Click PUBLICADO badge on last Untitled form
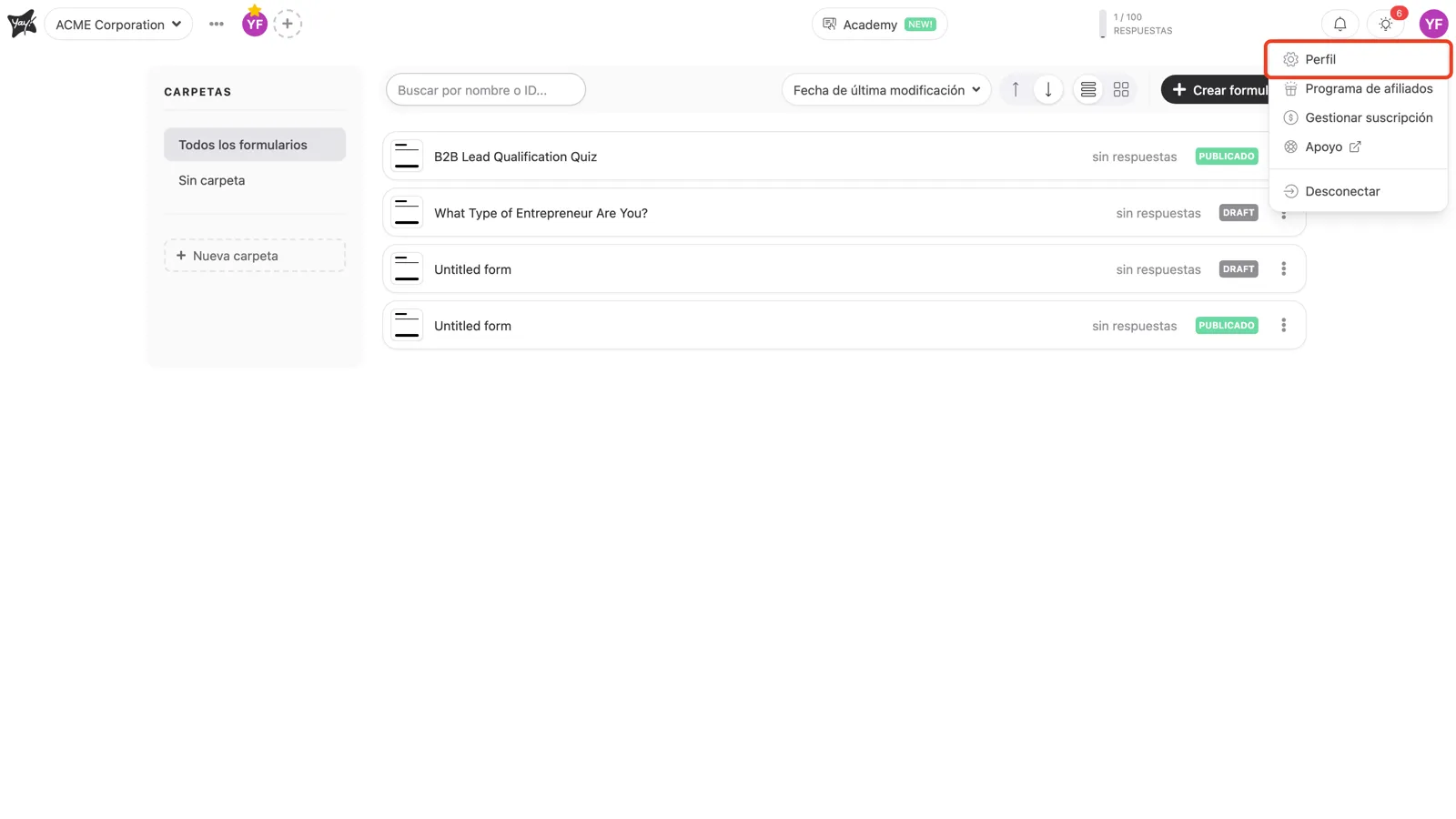The height and width of the screenshot is (819, 1456). coord(1227,326)
